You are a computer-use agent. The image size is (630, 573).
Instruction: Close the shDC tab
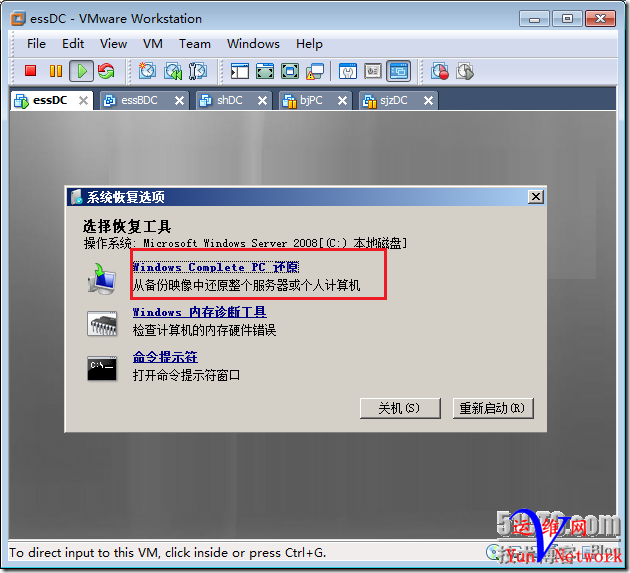coord(262,100)
